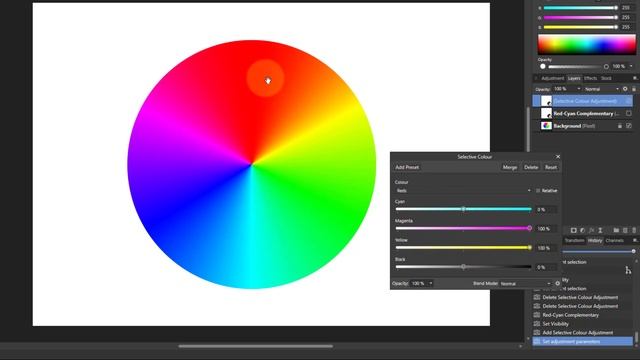Open the History panel options menu icon
The height and width of the screenshot is (360, 640).
(x=635, y=240)
